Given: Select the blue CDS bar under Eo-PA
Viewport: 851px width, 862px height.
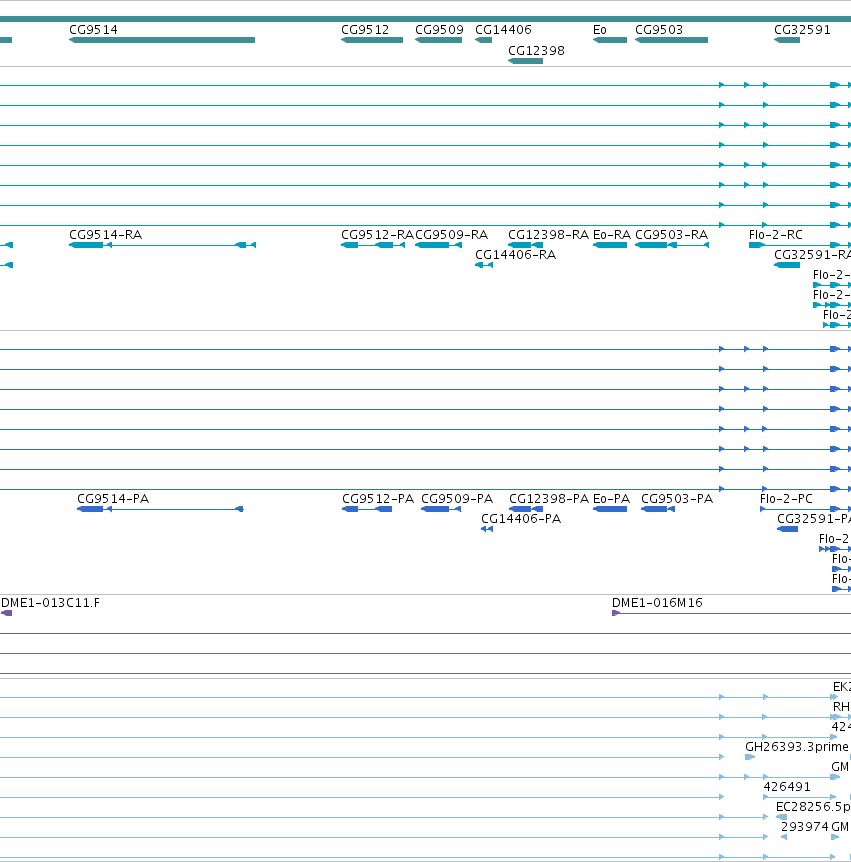Looking at the screenshot, I should pos(610,509).
